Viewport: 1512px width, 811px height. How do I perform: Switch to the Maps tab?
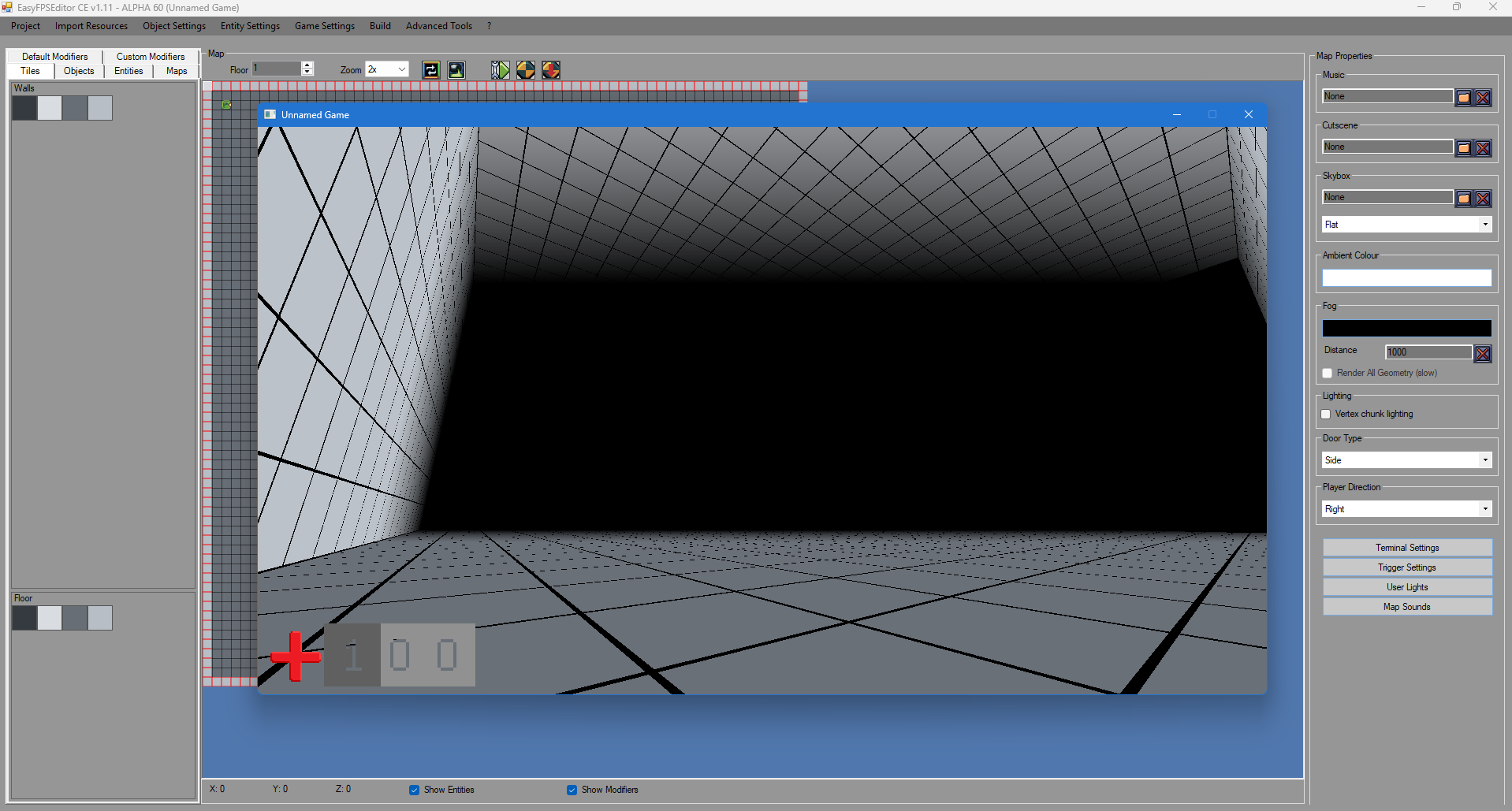coord(177,71)
